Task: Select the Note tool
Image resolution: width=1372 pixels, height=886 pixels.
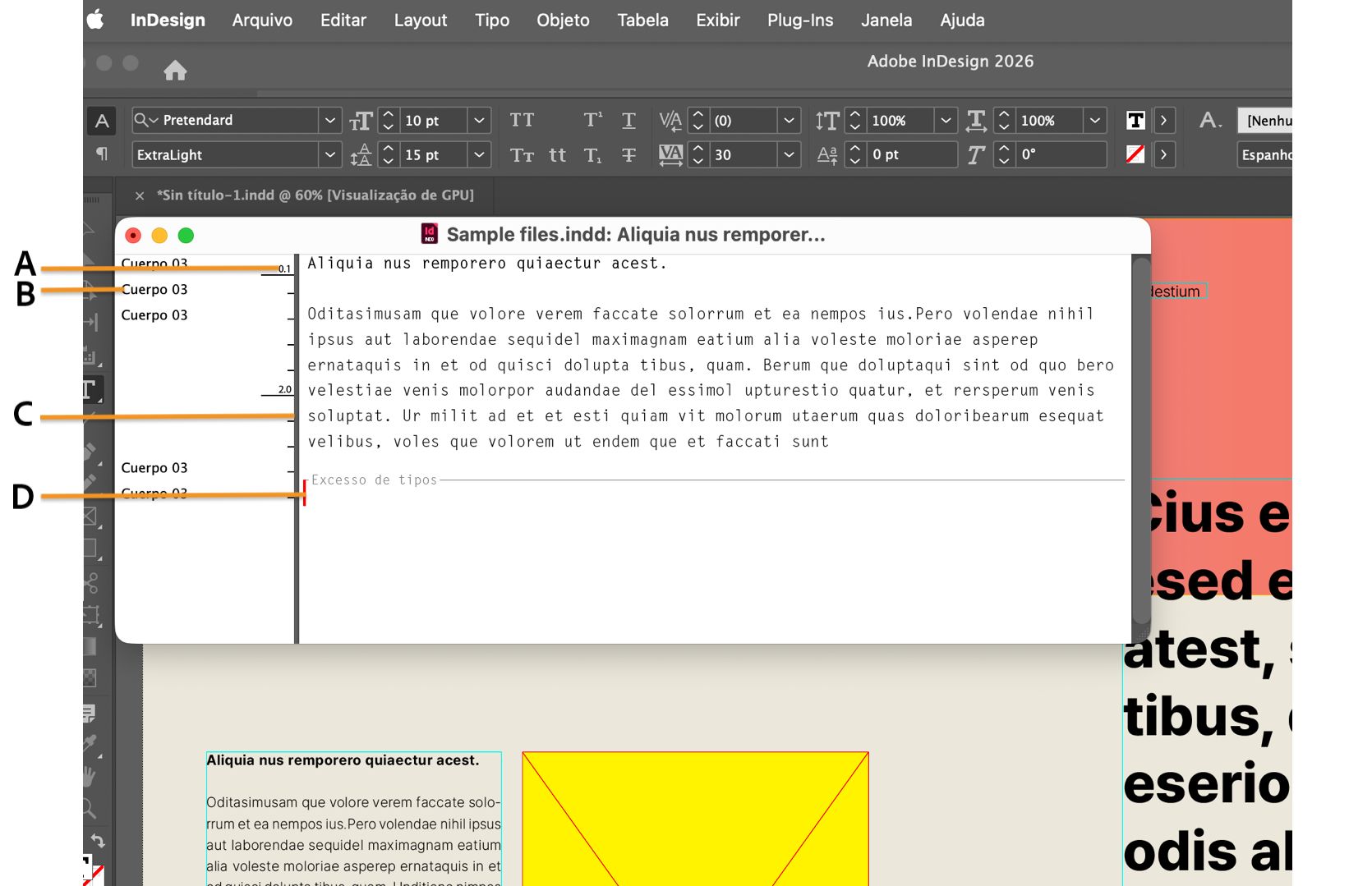Action: (x=90, y=713)
